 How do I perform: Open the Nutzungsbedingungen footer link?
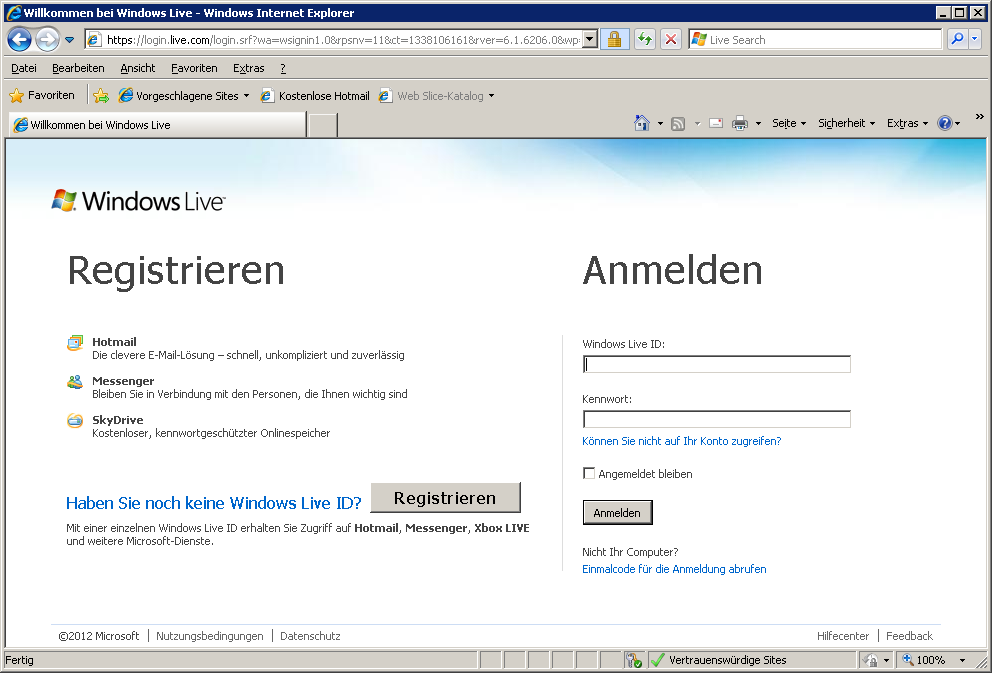(x=209, y=636)
